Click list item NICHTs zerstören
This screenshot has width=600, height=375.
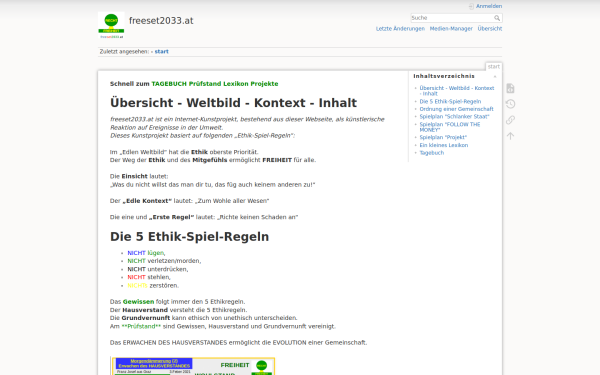tap(153, 286)
